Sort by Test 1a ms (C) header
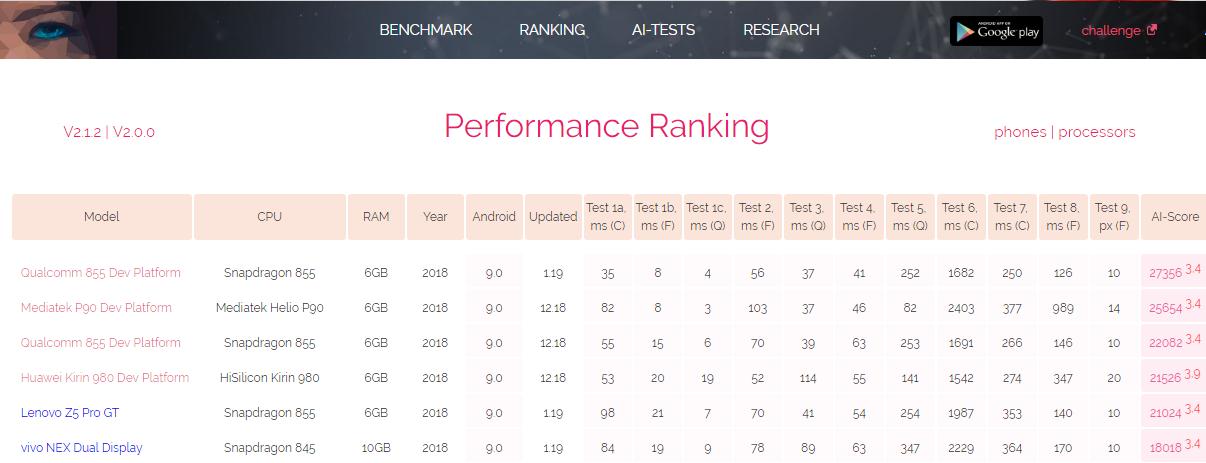Viewport: 1206px width, 463px height. click(x=607, y=217)
